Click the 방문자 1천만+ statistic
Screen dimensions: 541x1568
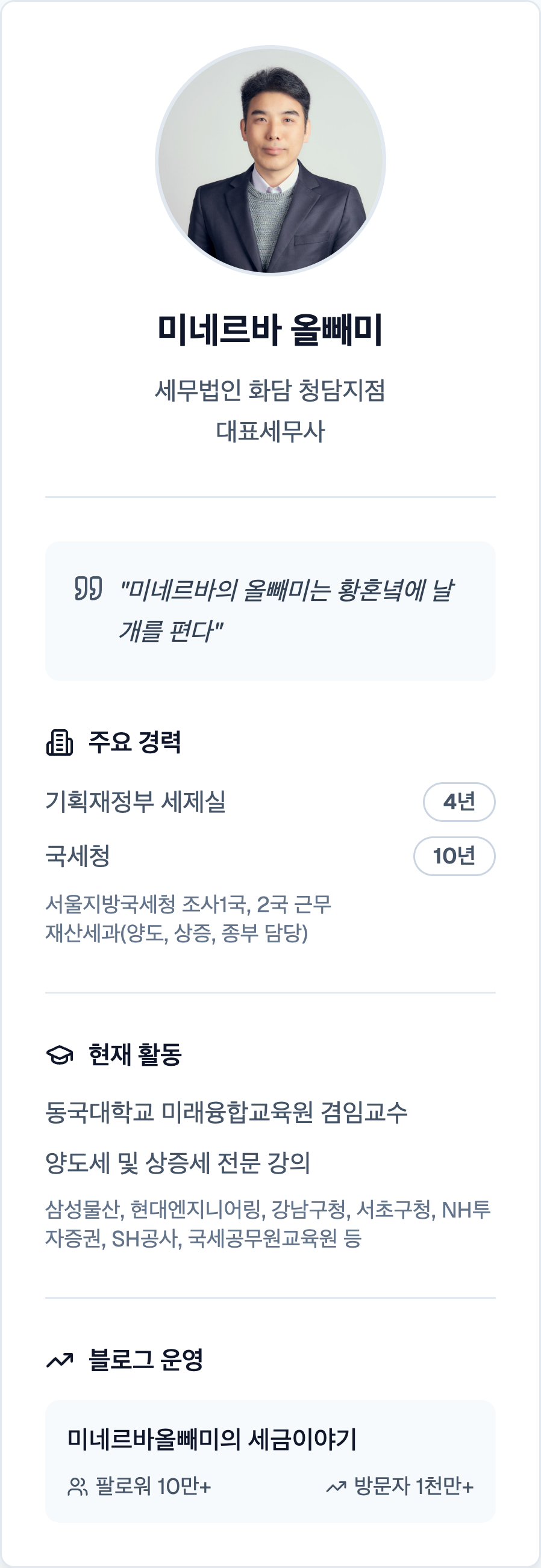coord(414,1487)
